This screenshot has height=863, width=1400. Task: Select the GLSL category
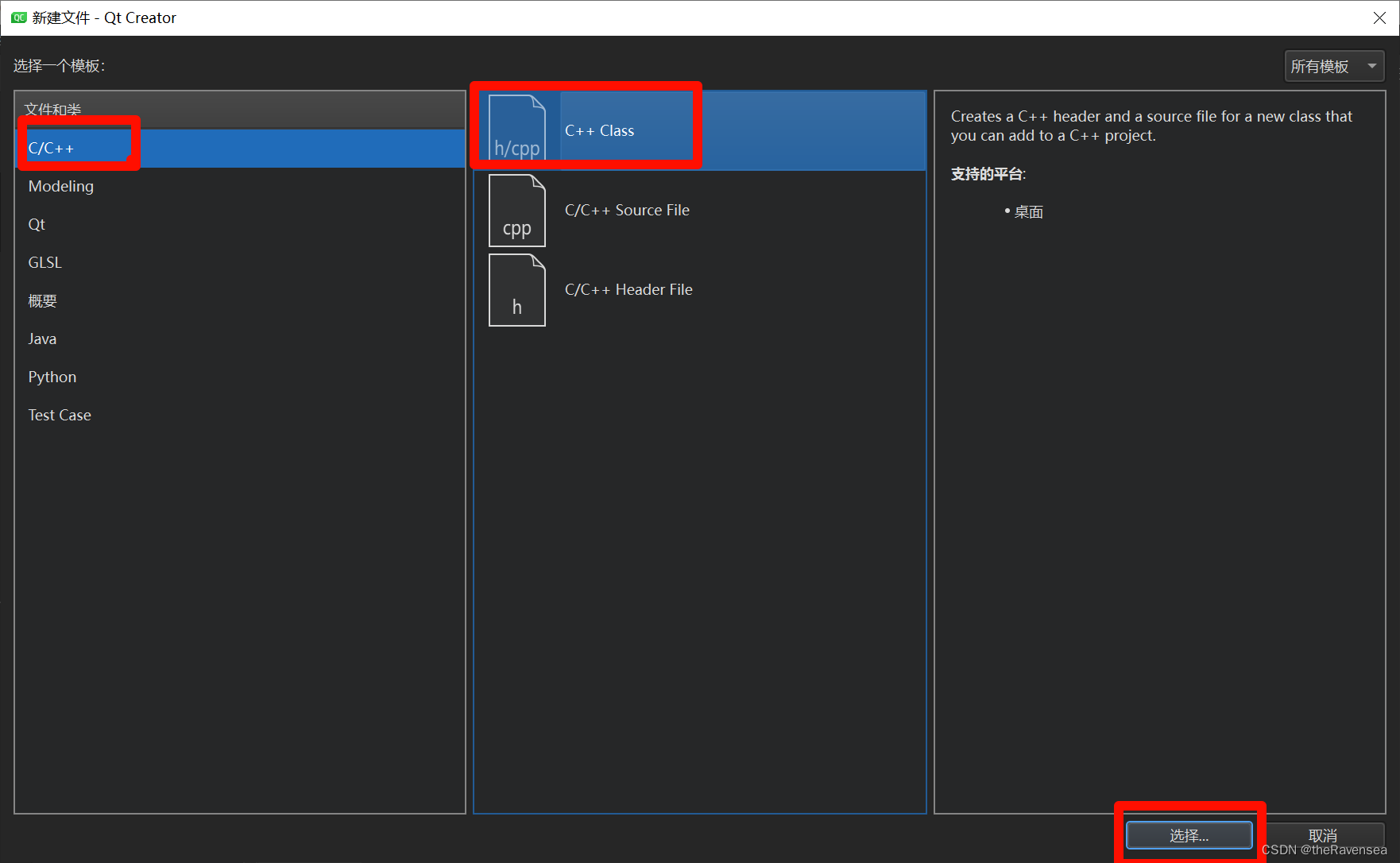(x=240, y=263)
